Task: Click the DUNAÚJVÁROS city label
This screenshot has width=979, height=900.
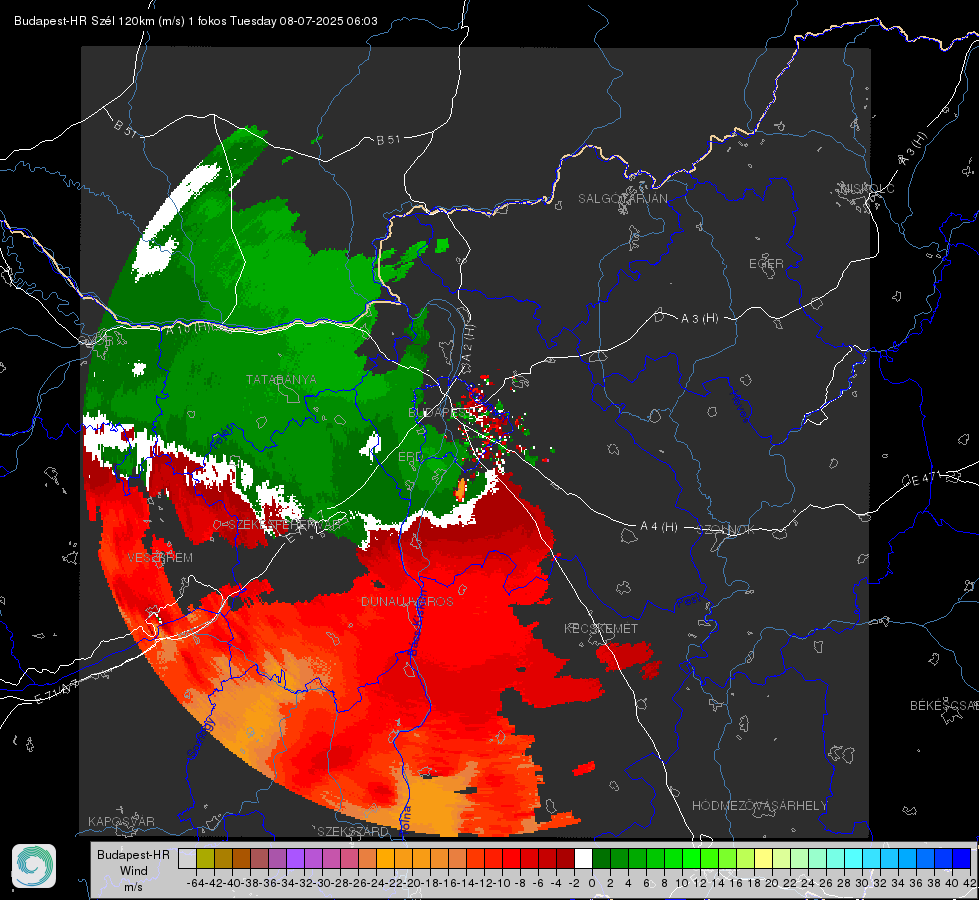Action: 407,601
